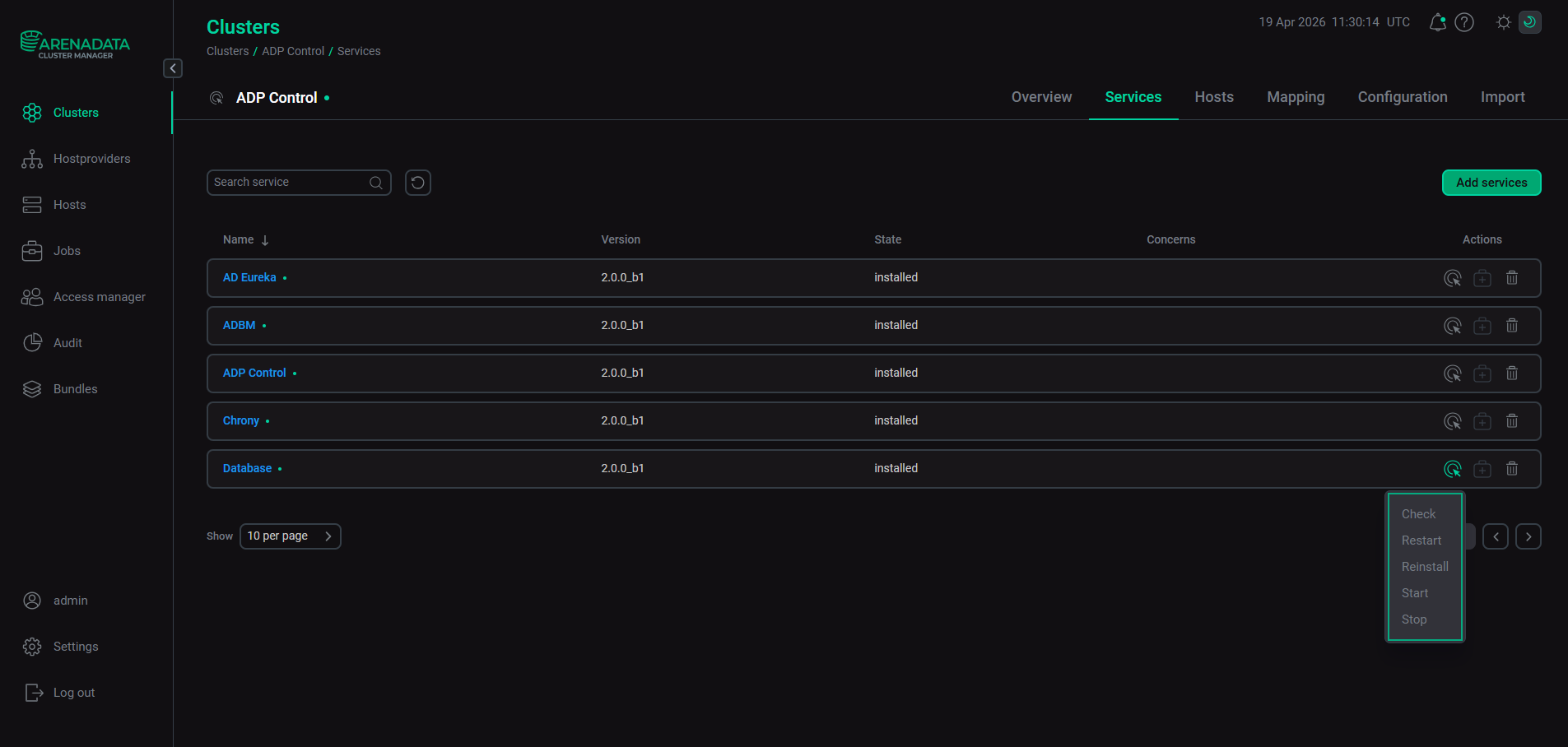The image size is (1568, 747).
Task: Open actions for AD Eureka service
Action: coord(1453,278)
